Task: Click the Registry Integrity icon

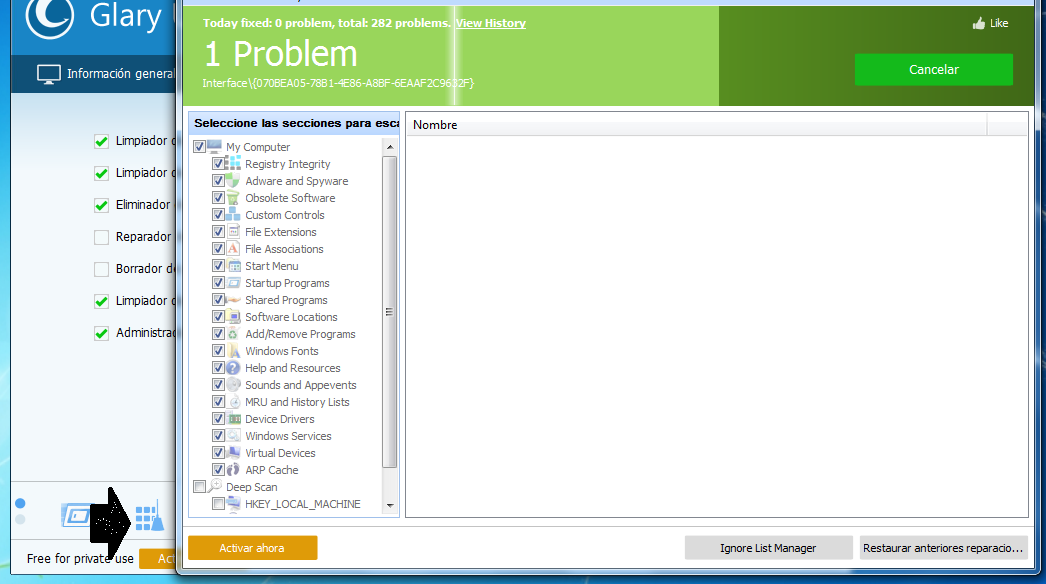Action: point(234,164)
